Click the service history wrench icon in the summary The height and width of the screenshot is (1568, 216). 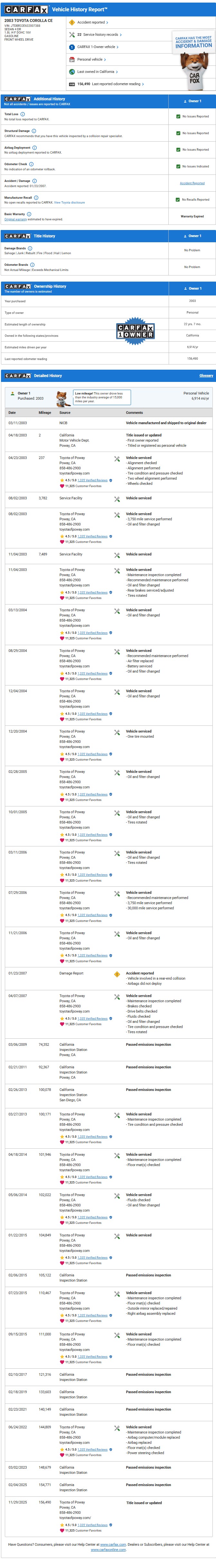coord(71,35)
